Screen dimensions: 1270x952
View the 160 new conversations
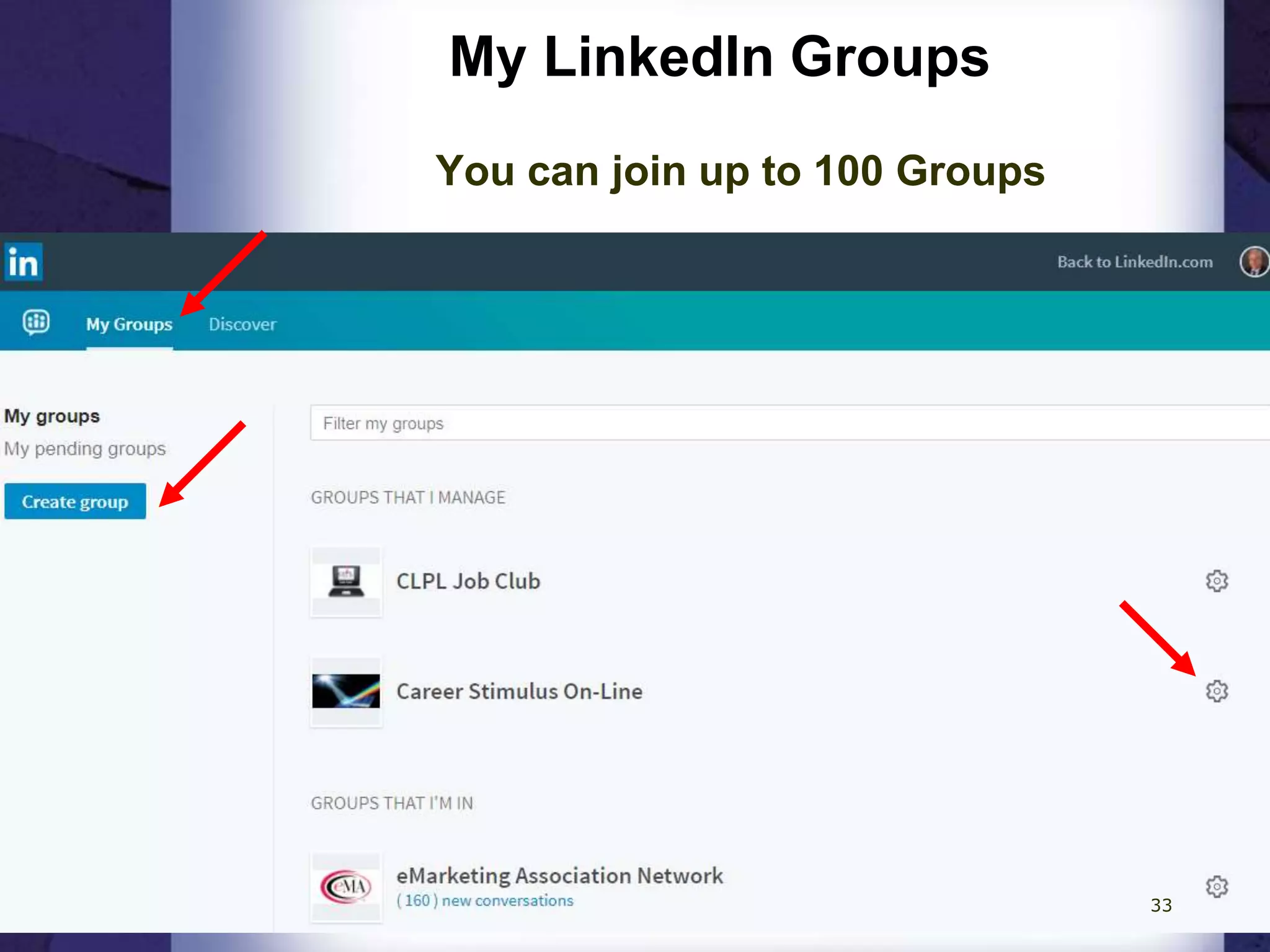tap(485, 901)
